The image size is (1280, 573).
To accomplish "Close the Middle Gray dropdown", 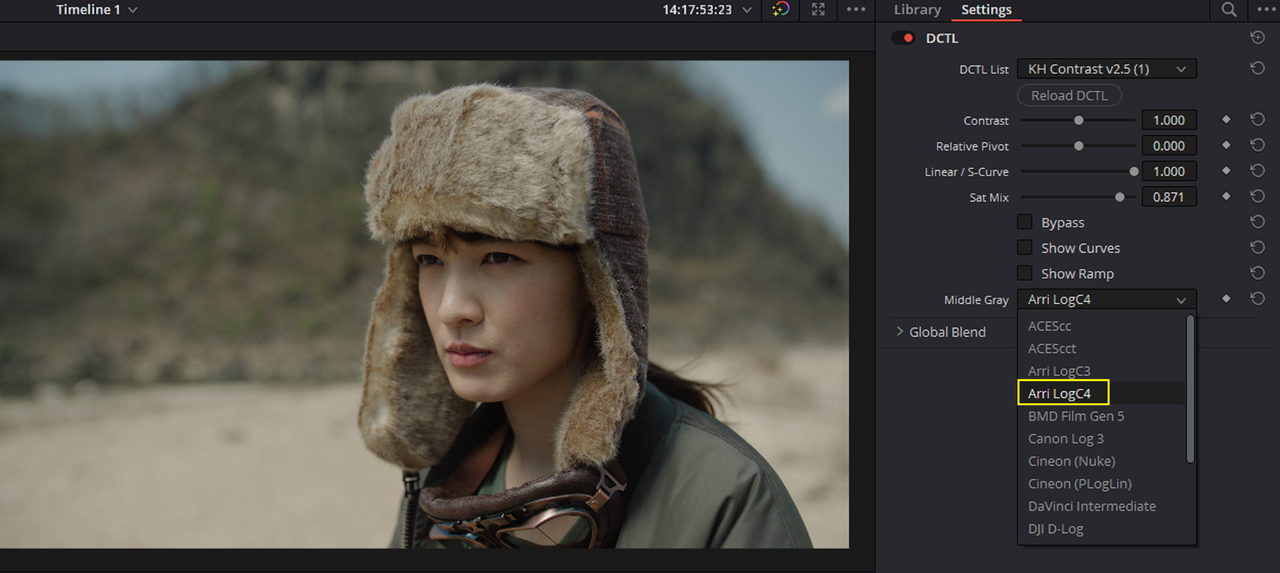I will click(1107, 299).
